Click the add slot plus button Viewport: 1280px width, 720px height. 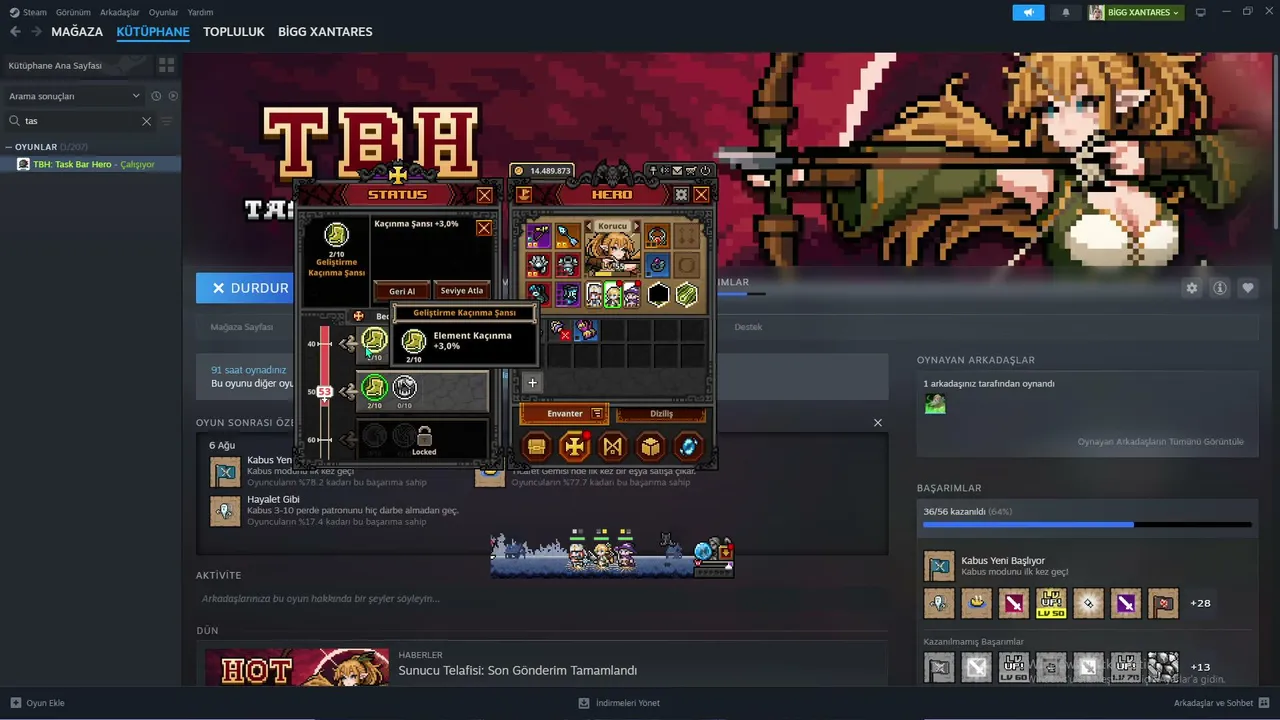click(532, 382)
